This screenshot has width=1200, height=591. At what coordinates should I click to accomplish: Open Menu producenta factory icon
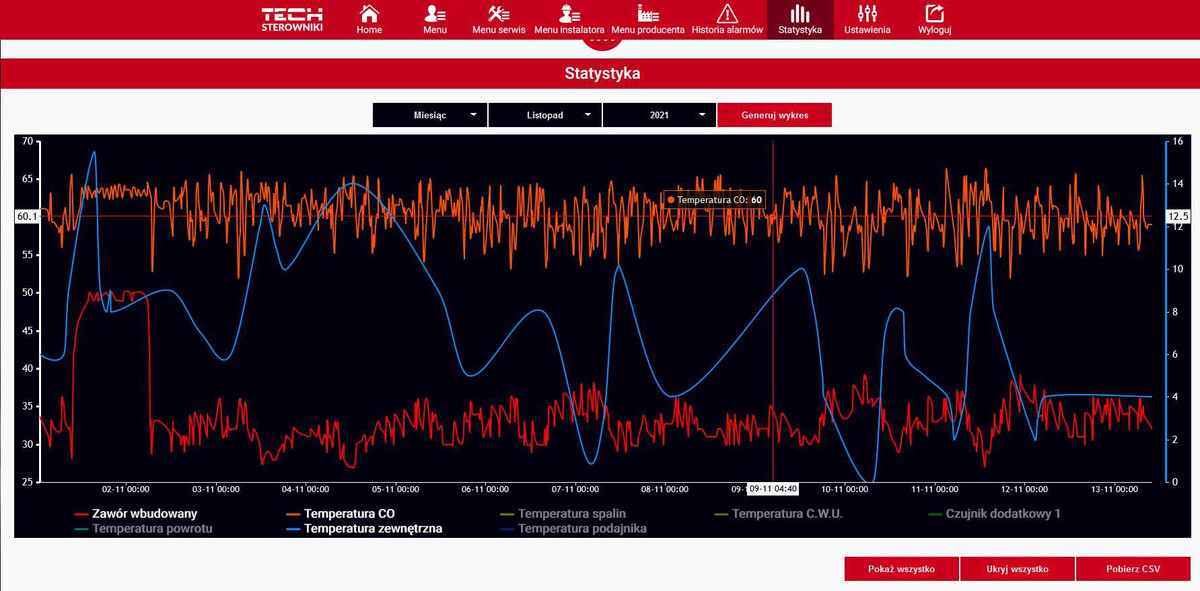point(648,14)
